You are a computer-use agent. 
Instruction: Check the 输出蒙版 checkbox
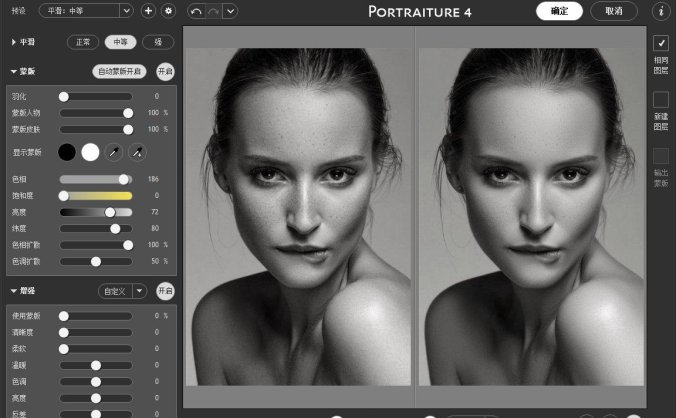pos(661,156)
